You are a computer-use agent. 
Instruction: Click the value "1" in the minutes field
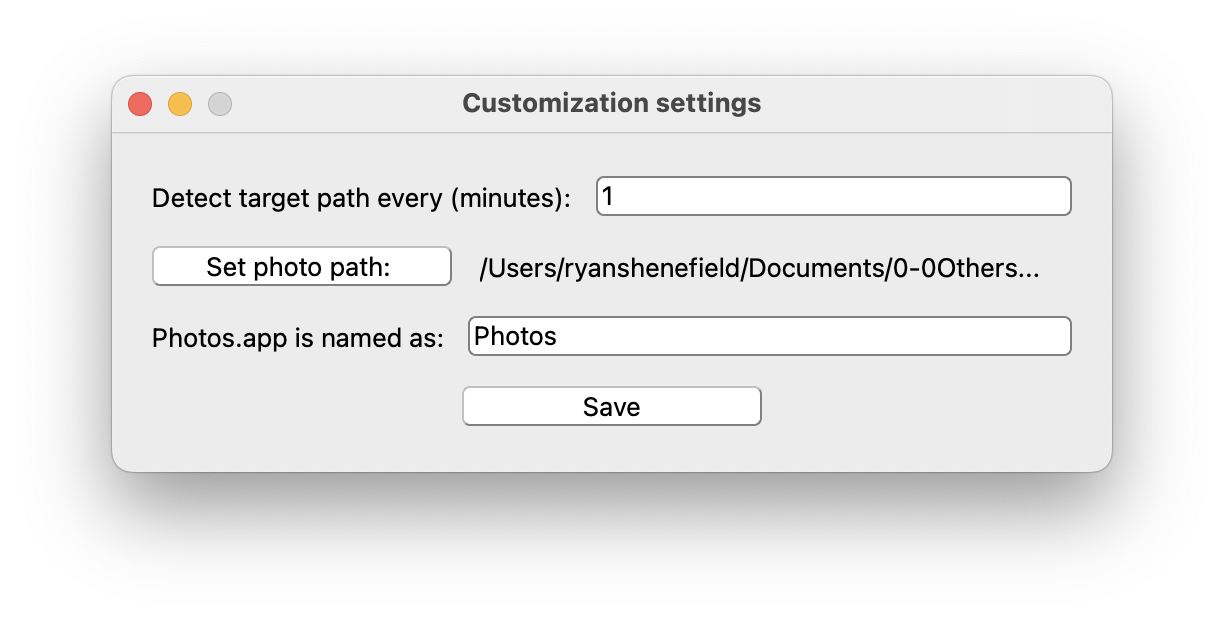pyautogui.click(x=608, y=197)
